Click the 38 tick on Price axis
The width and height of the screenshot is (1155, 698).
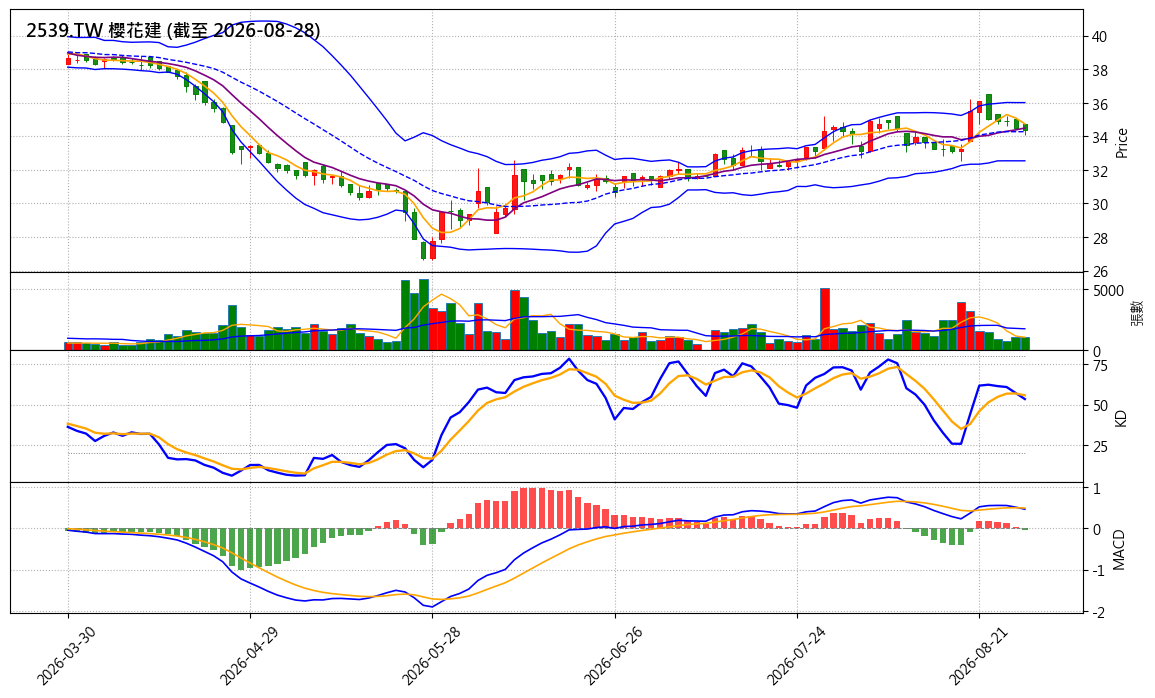[x=1100, y=71]
